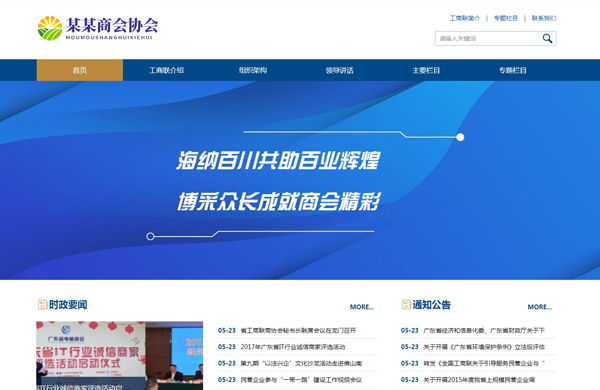Open news 第九期"以法兴企"文化沙龙活动
This screenshot has height=390, width=600.
pos(301,363)
